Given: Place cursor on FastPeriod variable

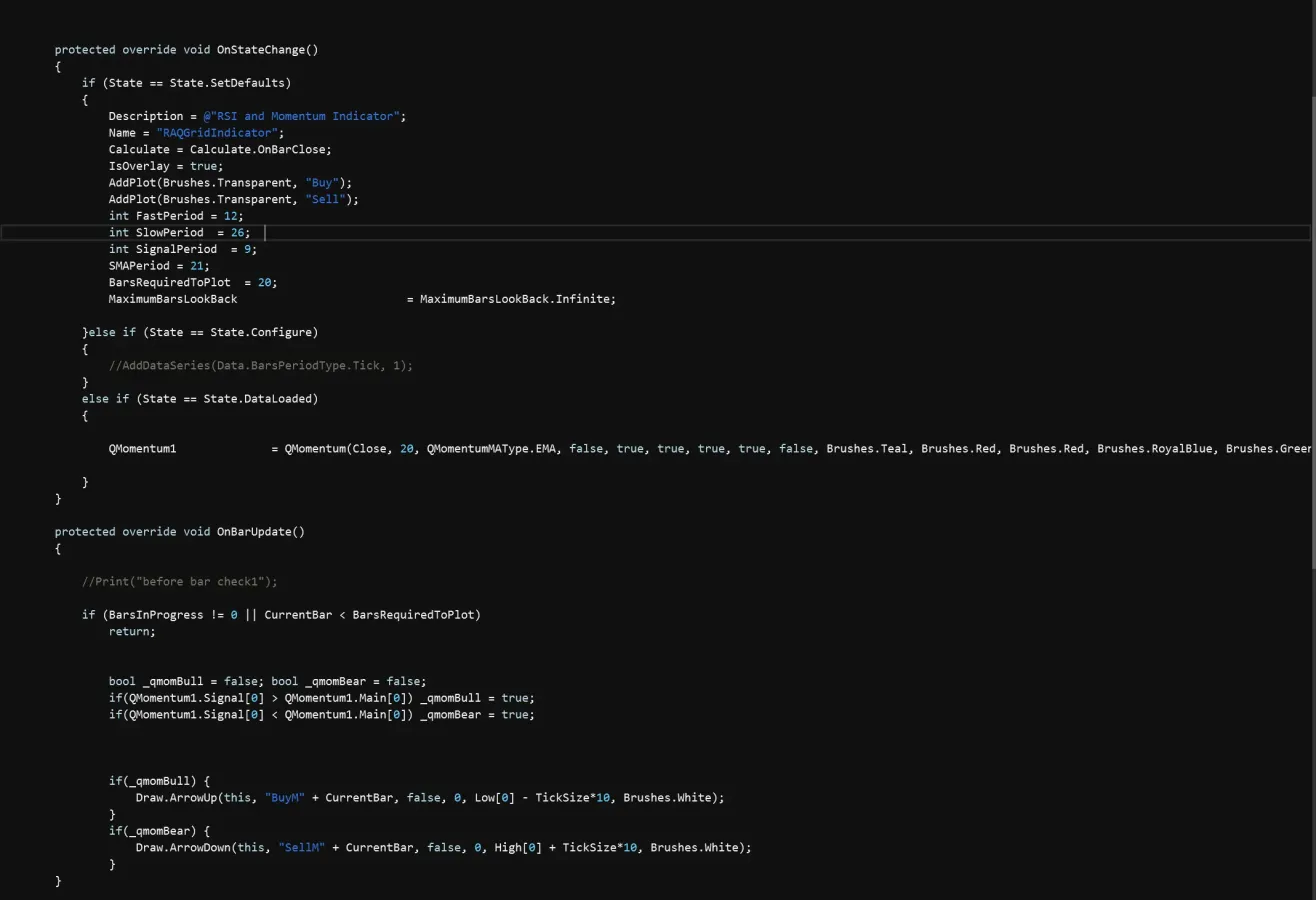Looking at the screenshot, I should coord(175,216).
